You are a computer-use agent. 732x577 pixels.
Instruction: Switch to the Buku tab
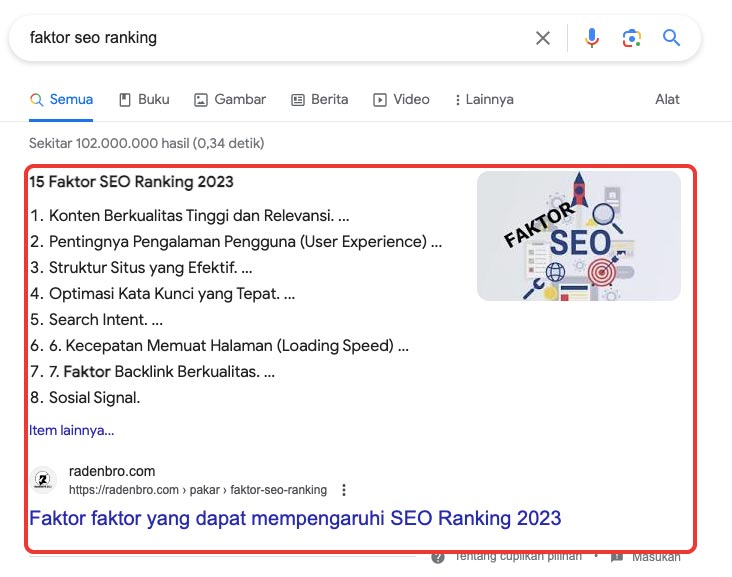click(144, 99)
